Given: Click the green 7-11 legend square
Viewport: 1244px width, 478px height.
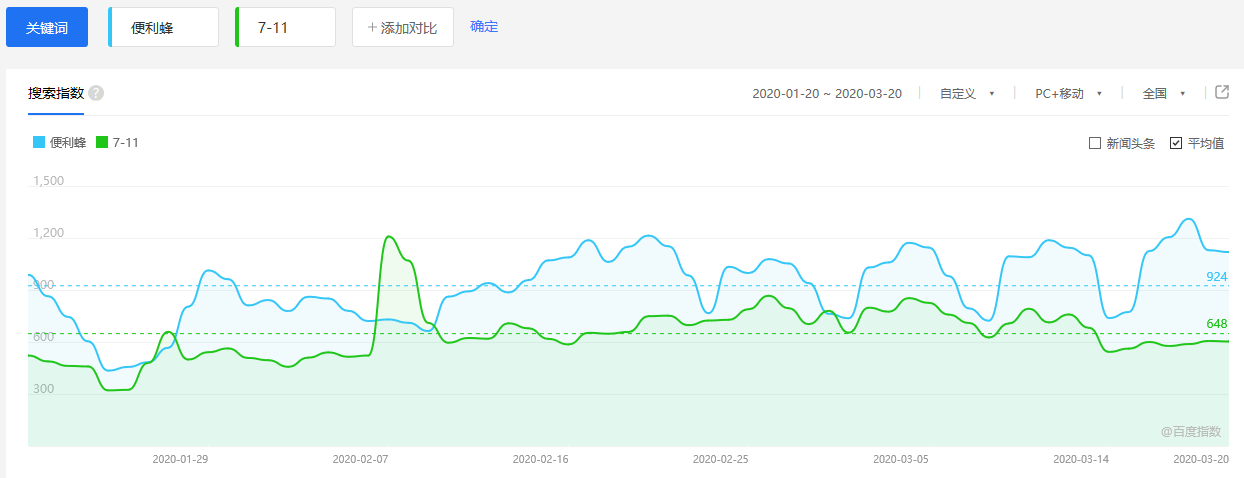Looking at the screenshot, I should (x=102, y=143).
